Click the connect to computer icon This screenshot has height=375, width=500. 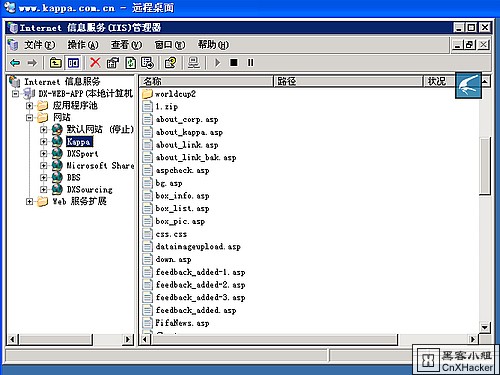click(x=194, y=63)
